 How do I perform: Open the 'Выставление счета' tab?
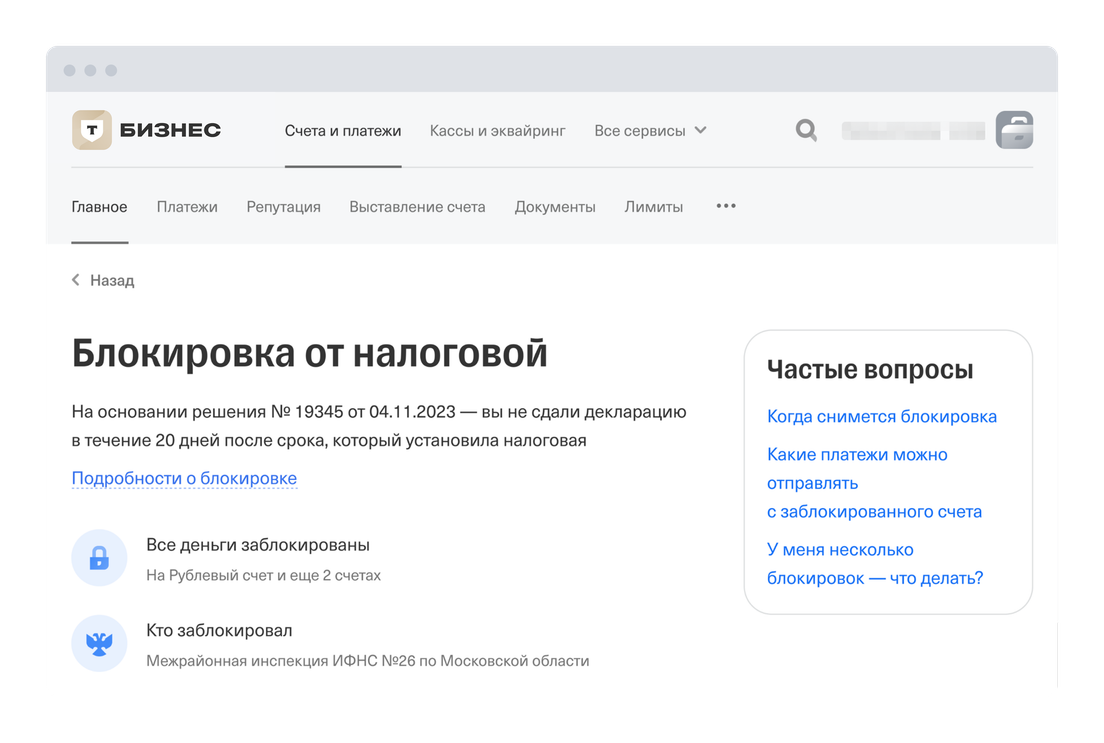pos(417,207)
